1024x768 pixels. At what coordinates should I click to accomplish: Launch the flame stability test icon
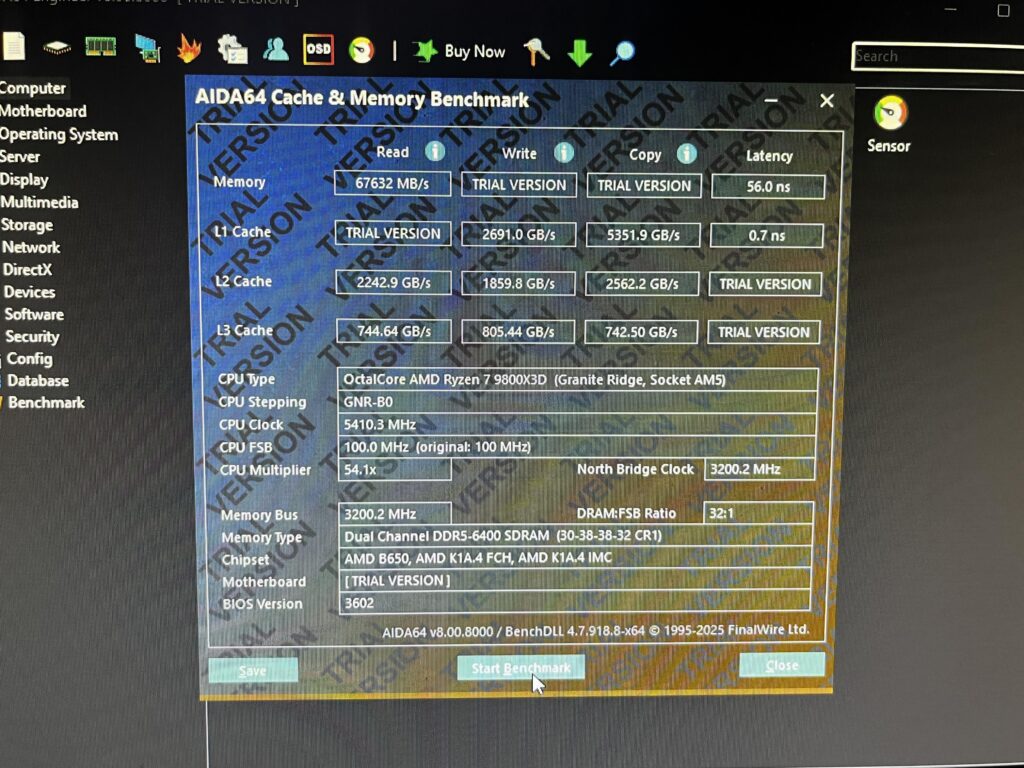pyautogui.click(x=189, y=49)
